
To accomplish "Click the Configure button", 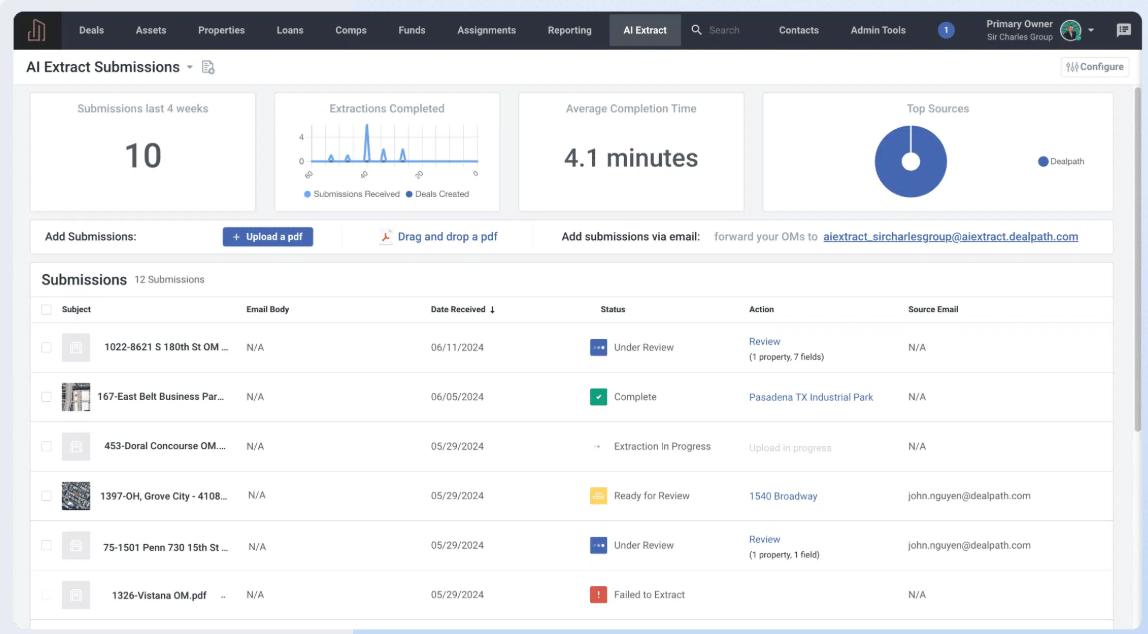I will click(x=1095, y=67).
